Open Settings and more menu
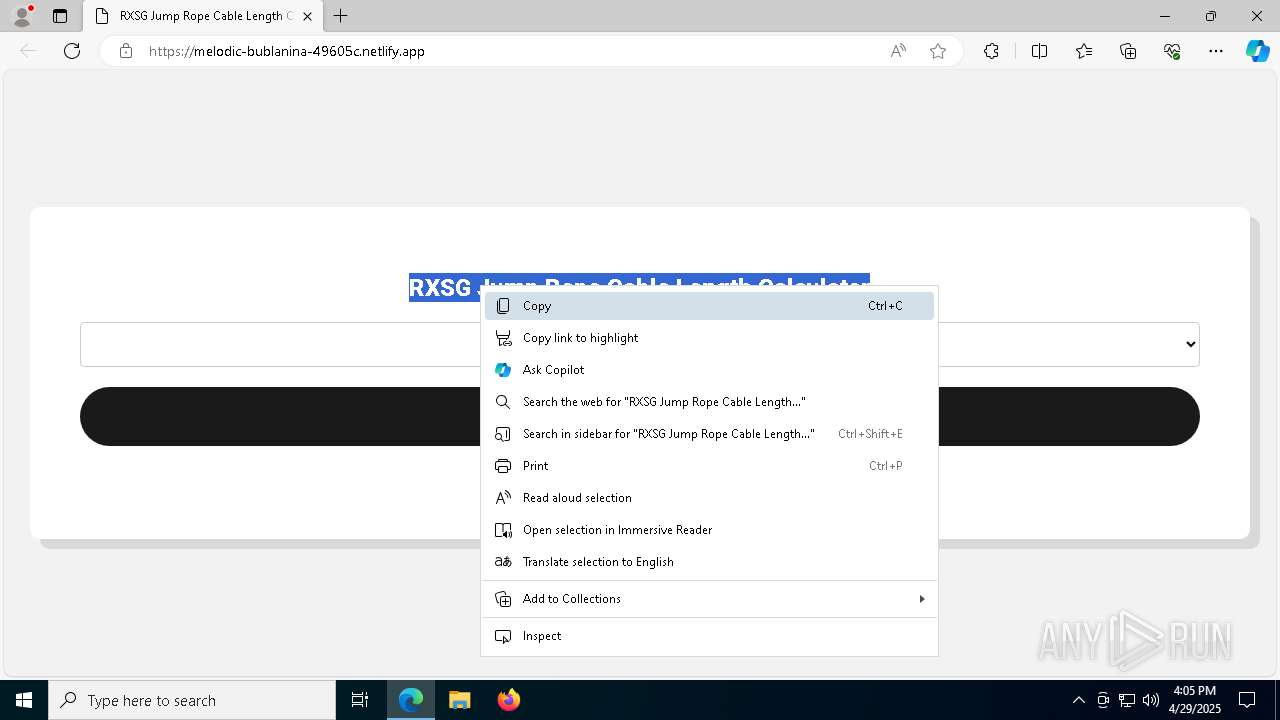The image size is (1280, 720). (1216, 51)
